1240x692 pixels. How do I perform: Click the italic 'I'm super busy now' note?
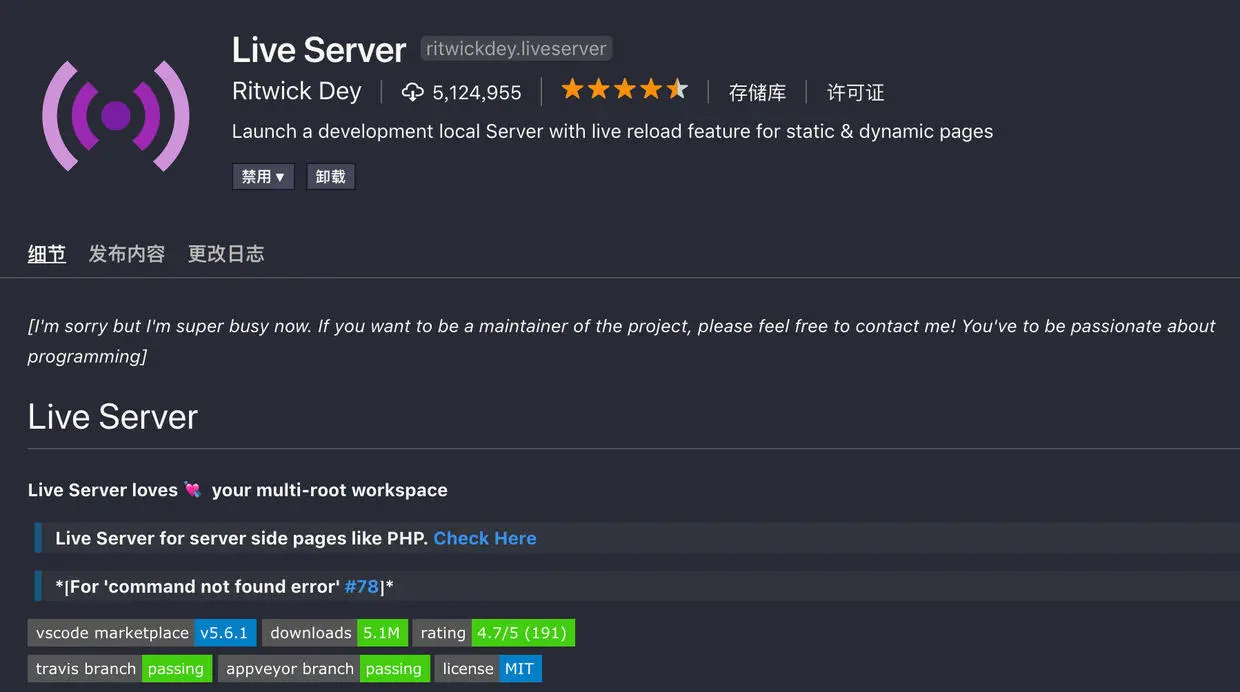pos(622,341)
